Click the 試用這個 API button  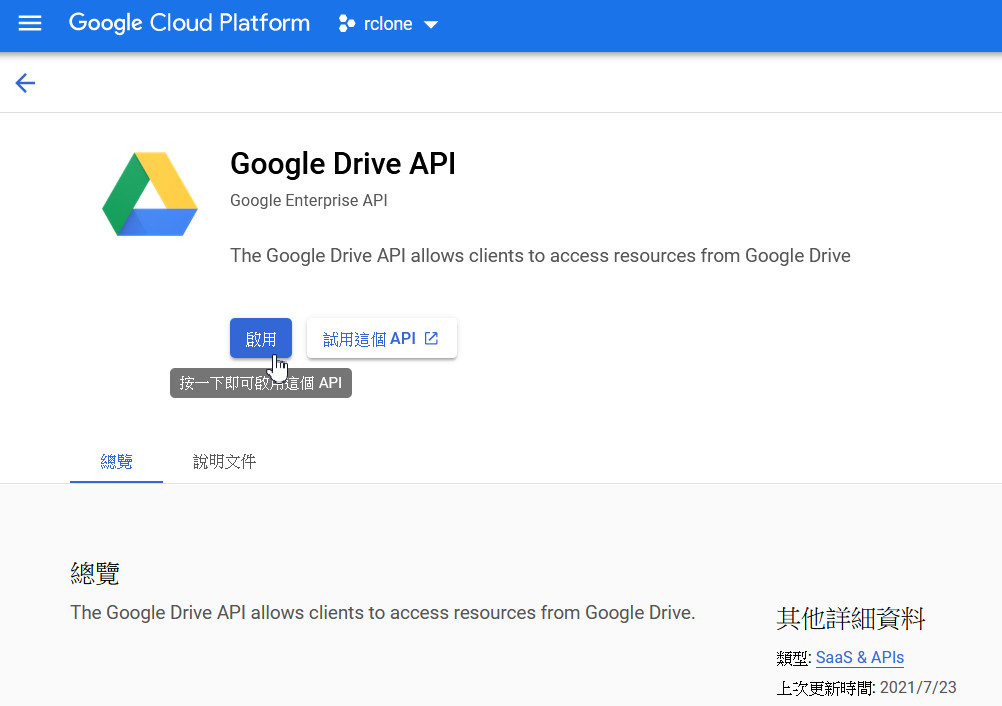381,339
